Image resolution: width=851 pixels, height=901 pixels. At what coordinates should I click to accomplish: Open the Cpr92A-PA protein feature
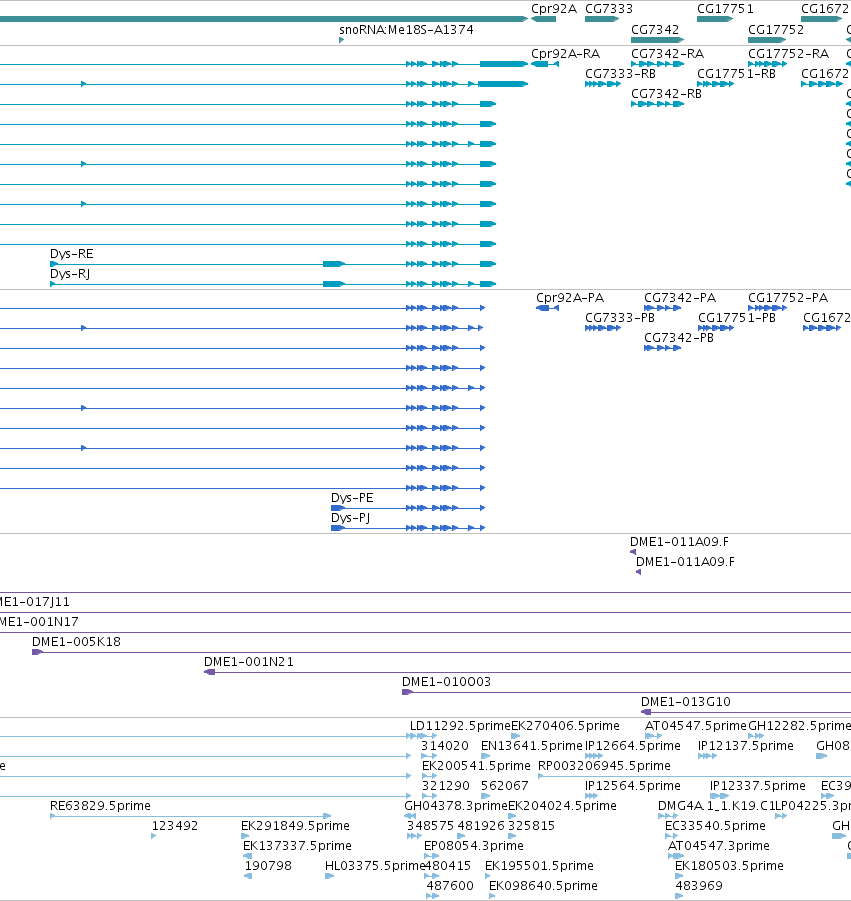[x=547, y=308]
